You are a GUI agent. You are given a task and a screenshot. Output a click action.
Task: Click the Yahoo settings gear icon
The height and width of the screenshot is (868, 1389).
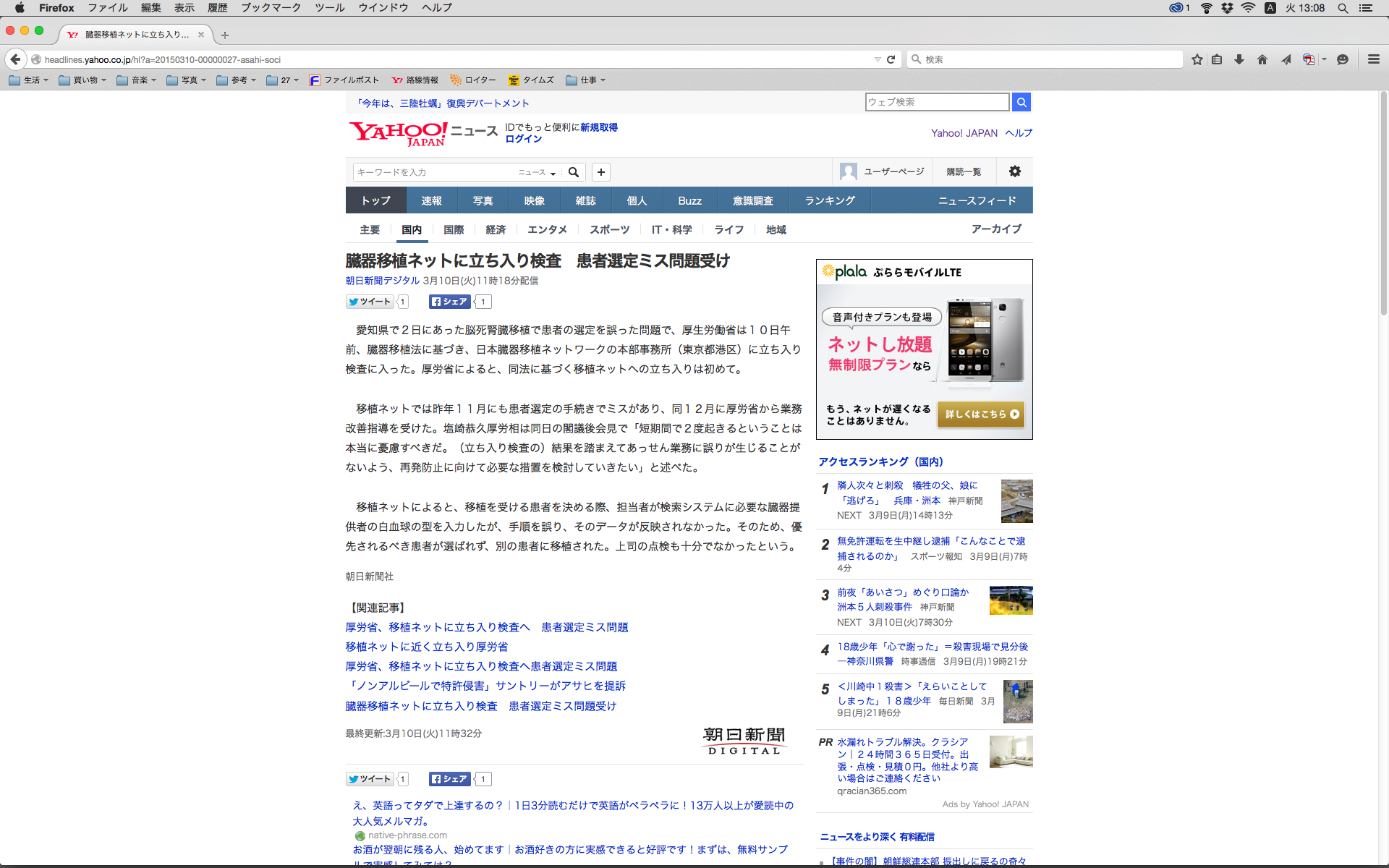(1015, 171)
